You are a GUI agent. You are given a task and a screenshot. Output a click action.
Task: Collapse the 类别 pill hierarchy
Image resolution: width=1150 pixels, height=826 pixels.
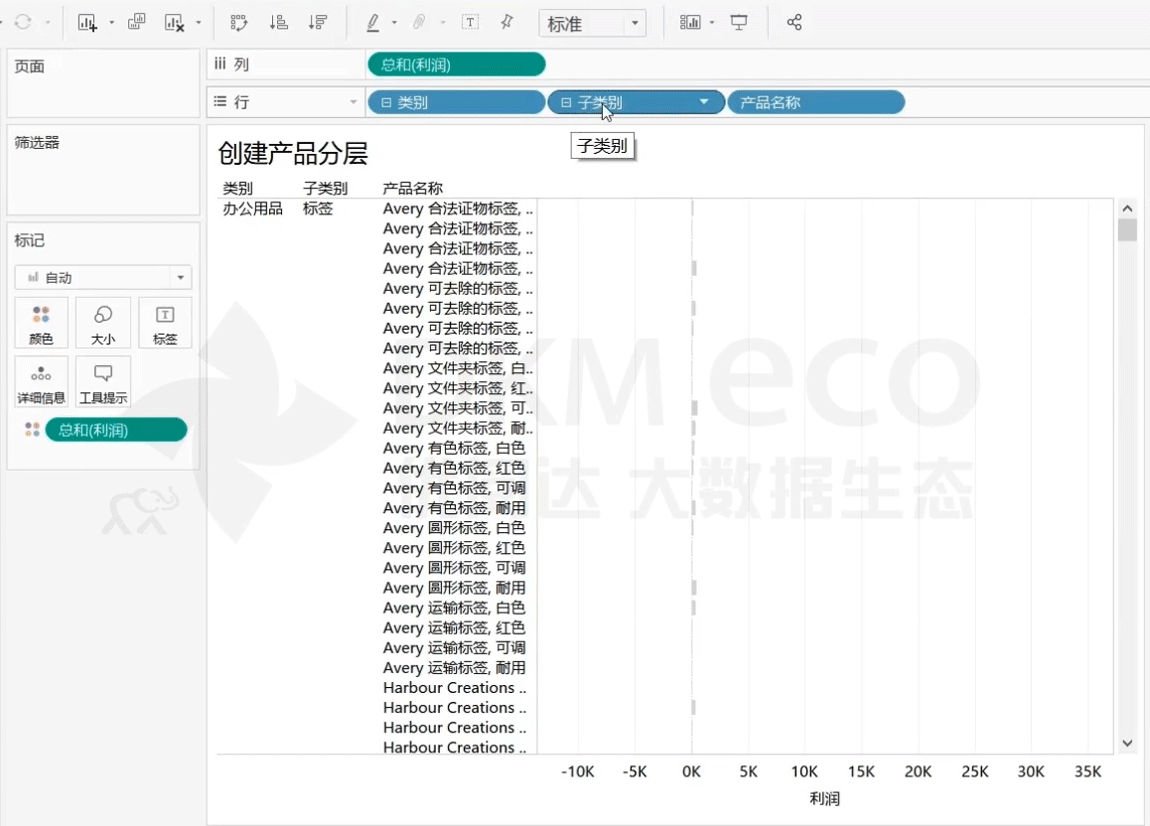[x=386, y=102]
